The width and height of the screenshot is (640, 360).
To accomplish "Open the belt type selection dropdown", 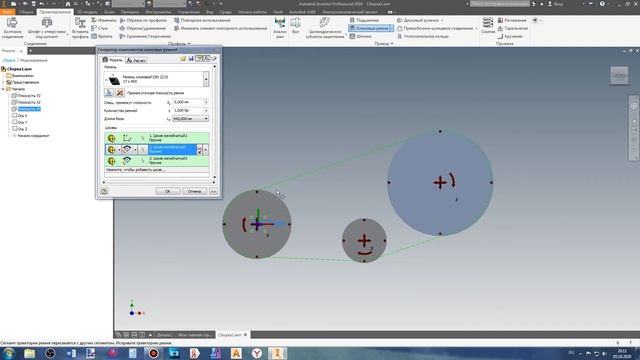I will 206,79.
